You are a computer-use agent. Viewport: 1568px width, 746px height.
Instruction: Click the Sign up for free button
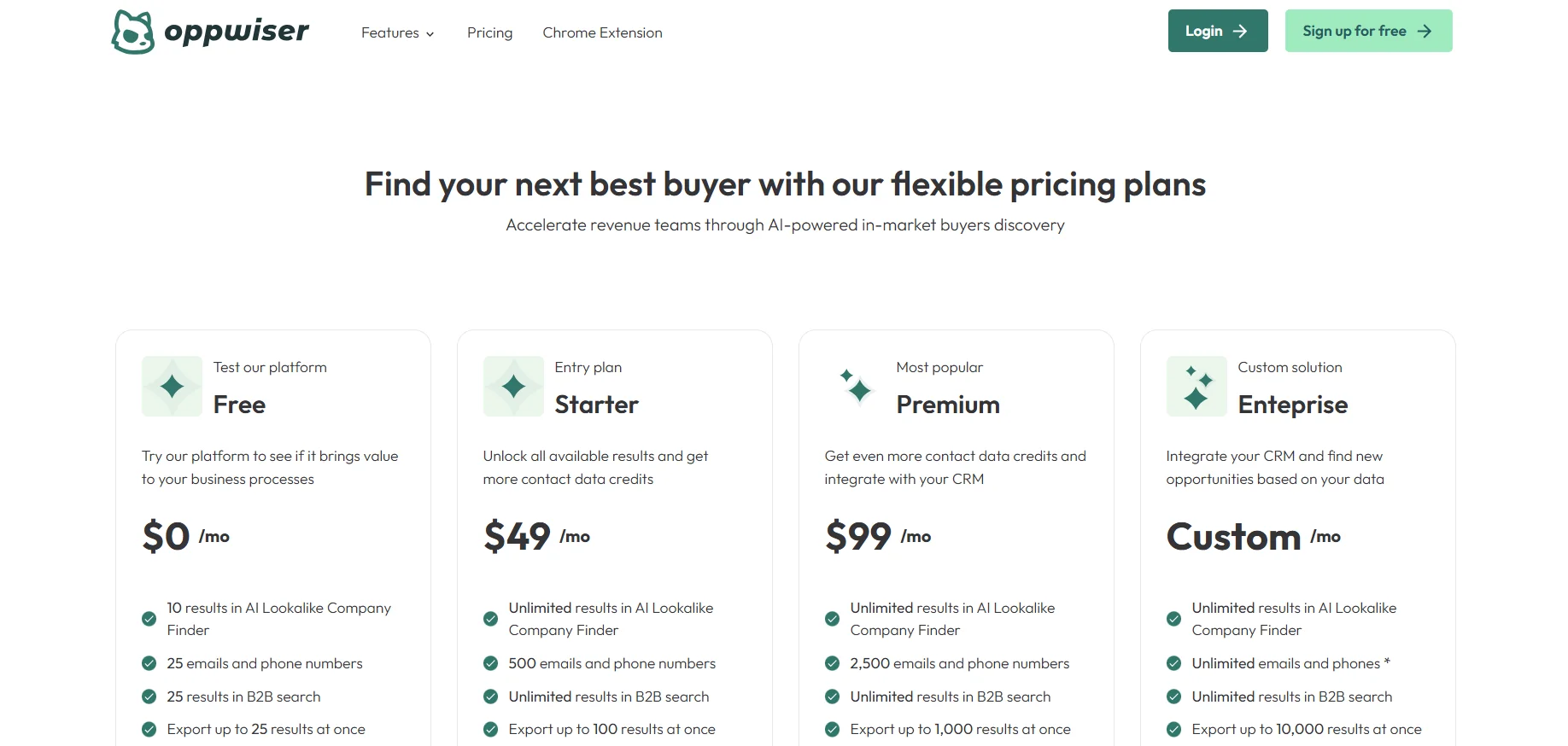(1367, 30)
